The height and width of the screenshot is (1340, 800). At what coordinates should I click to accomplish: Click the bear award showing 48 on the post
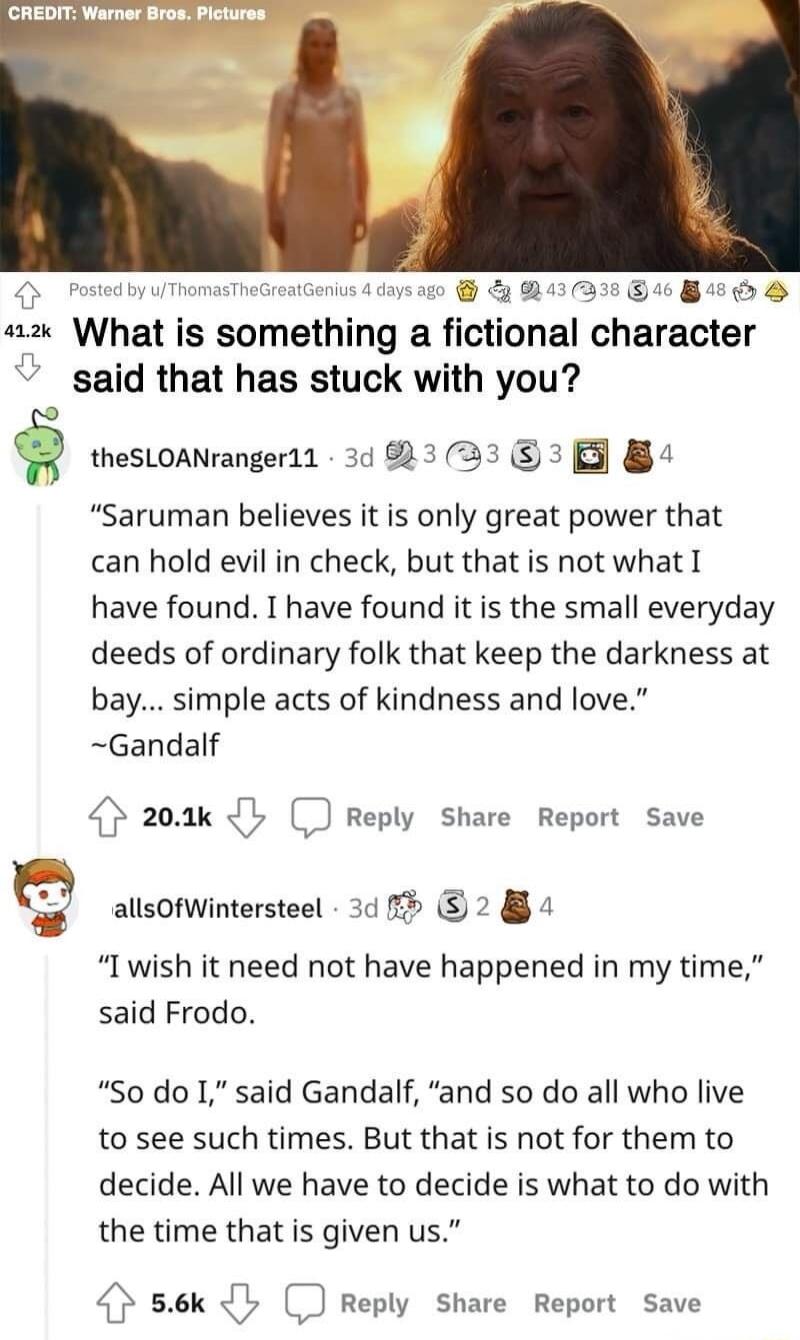click(x=690, y=293)
